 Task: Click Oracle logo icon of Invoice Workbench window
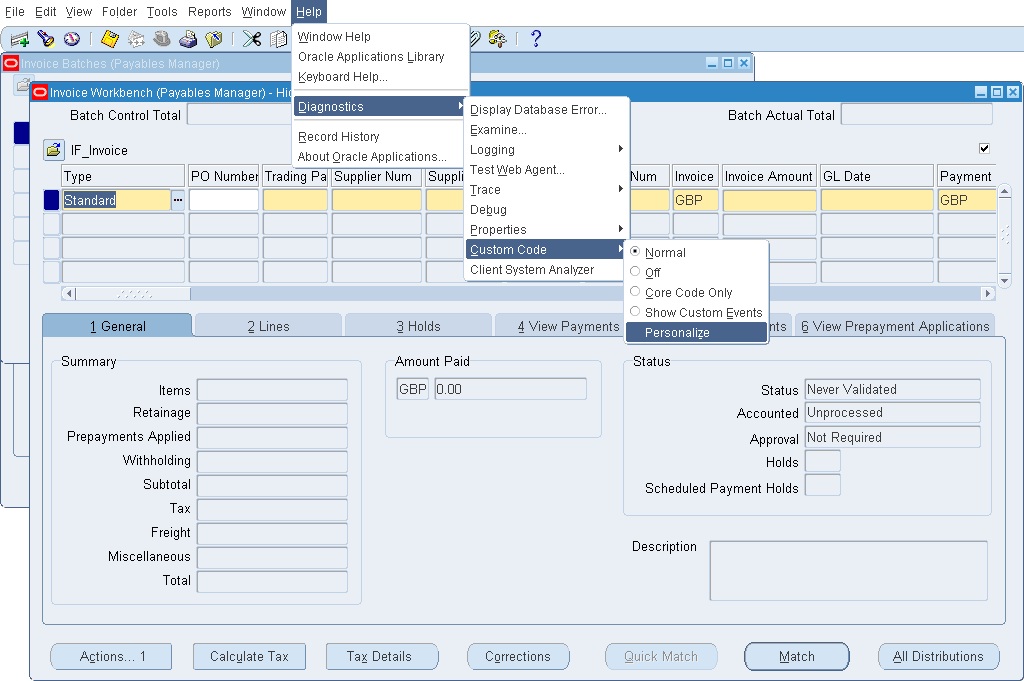pyautogui.click(x=40, y=92)
